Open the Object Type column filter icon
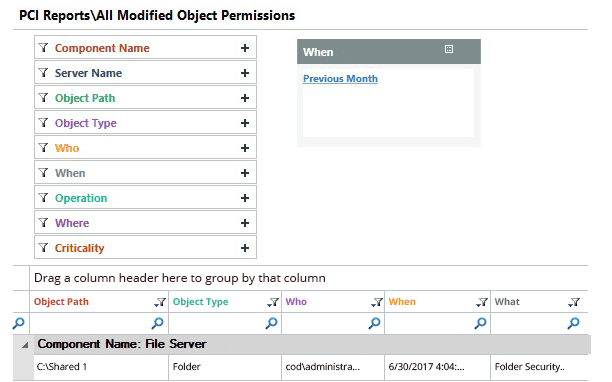This screenshot has height=382, width=612. click(273, 302)
